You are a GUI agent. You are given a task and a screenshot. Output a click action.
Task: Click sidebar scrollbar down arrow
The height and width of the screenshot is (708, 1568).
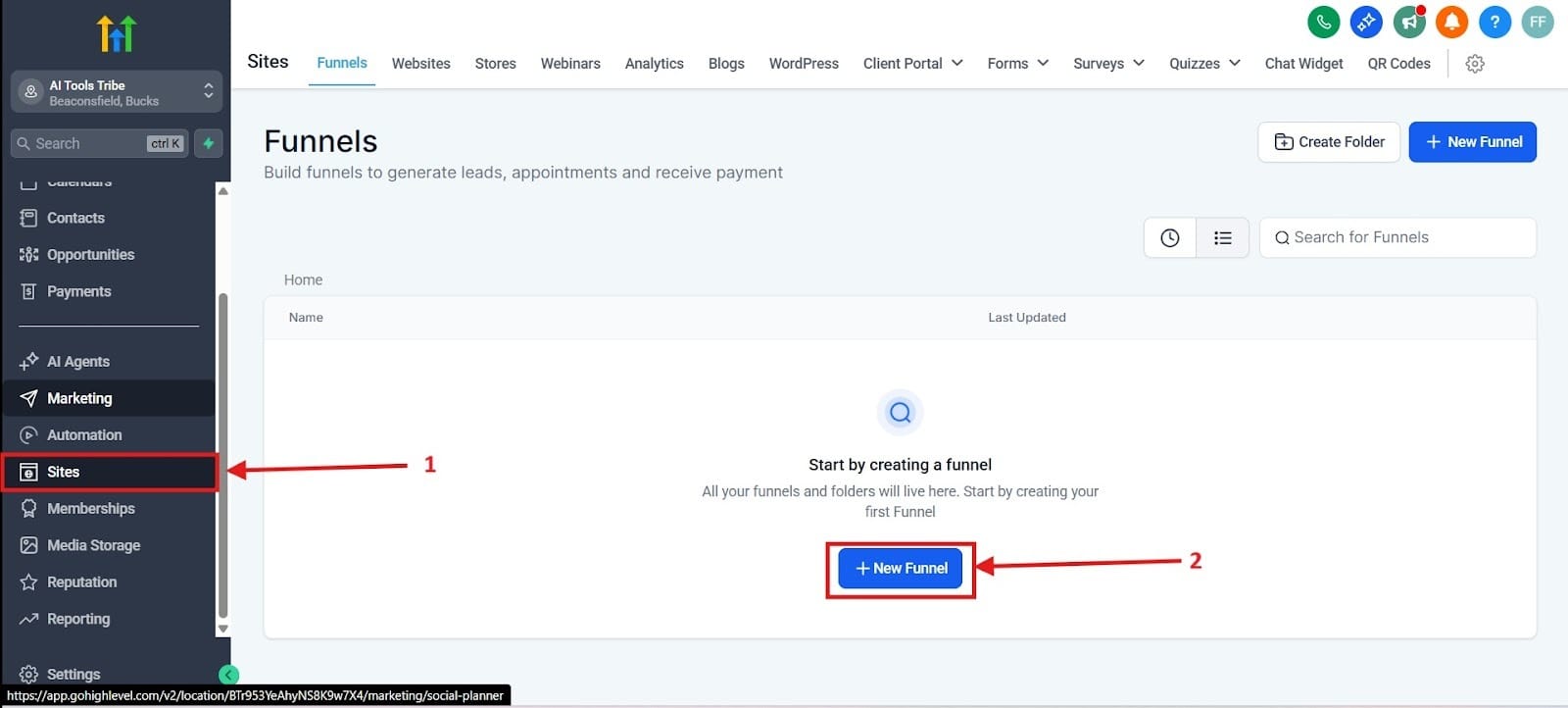pos(223,629)
